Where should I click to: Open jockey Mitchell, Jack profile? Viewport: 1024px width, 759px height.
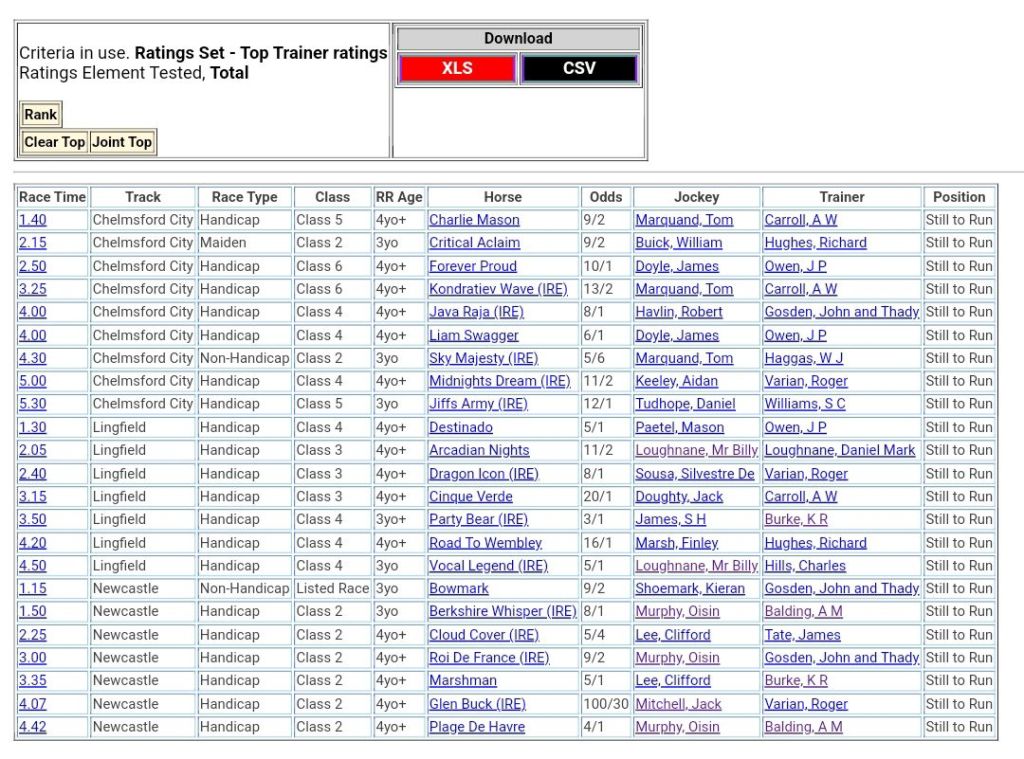pos(678,704)
